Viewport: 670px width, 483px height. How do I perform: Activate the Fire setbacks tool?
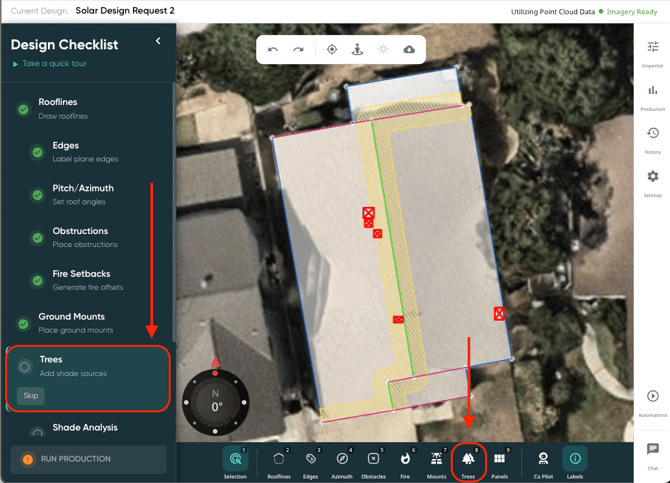405,460
